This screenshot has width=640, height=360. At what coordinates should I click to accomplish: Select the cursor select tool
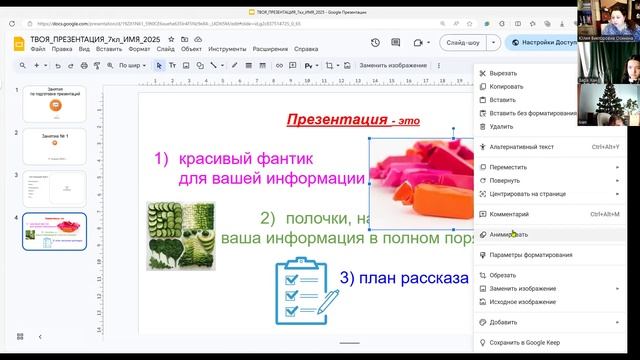click(159, 65)
